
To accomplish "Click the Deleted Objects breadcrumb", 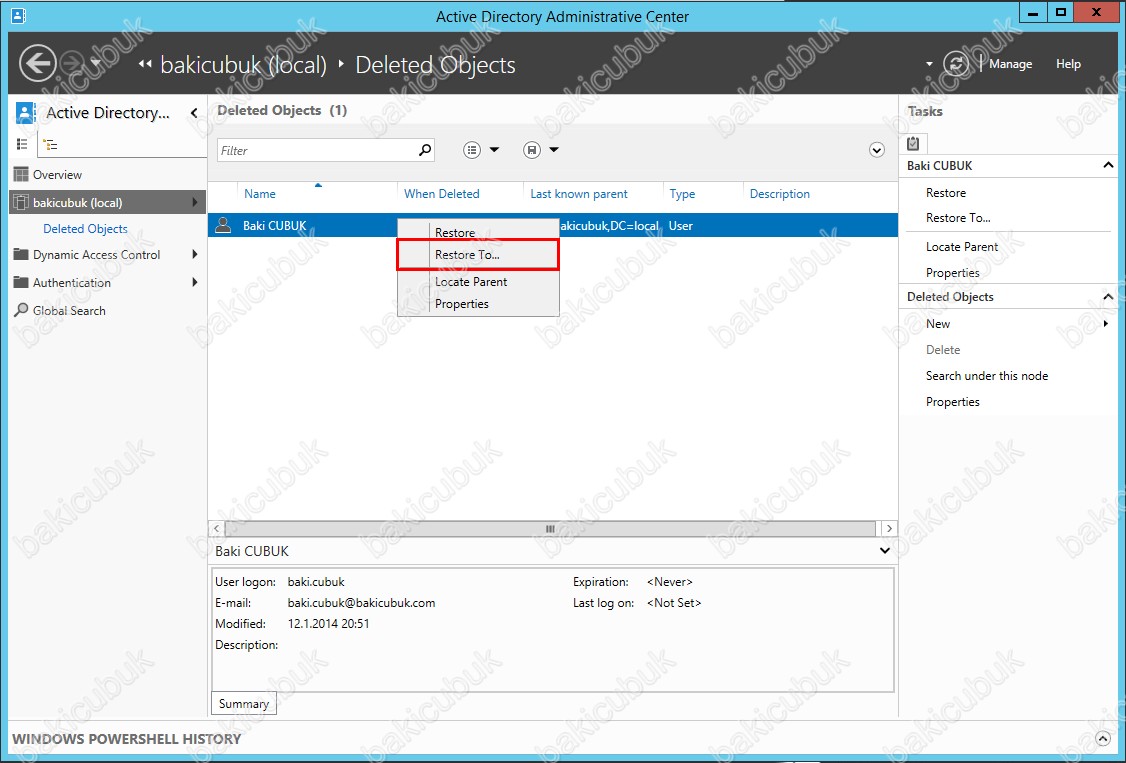I will (x=435, y=65).
